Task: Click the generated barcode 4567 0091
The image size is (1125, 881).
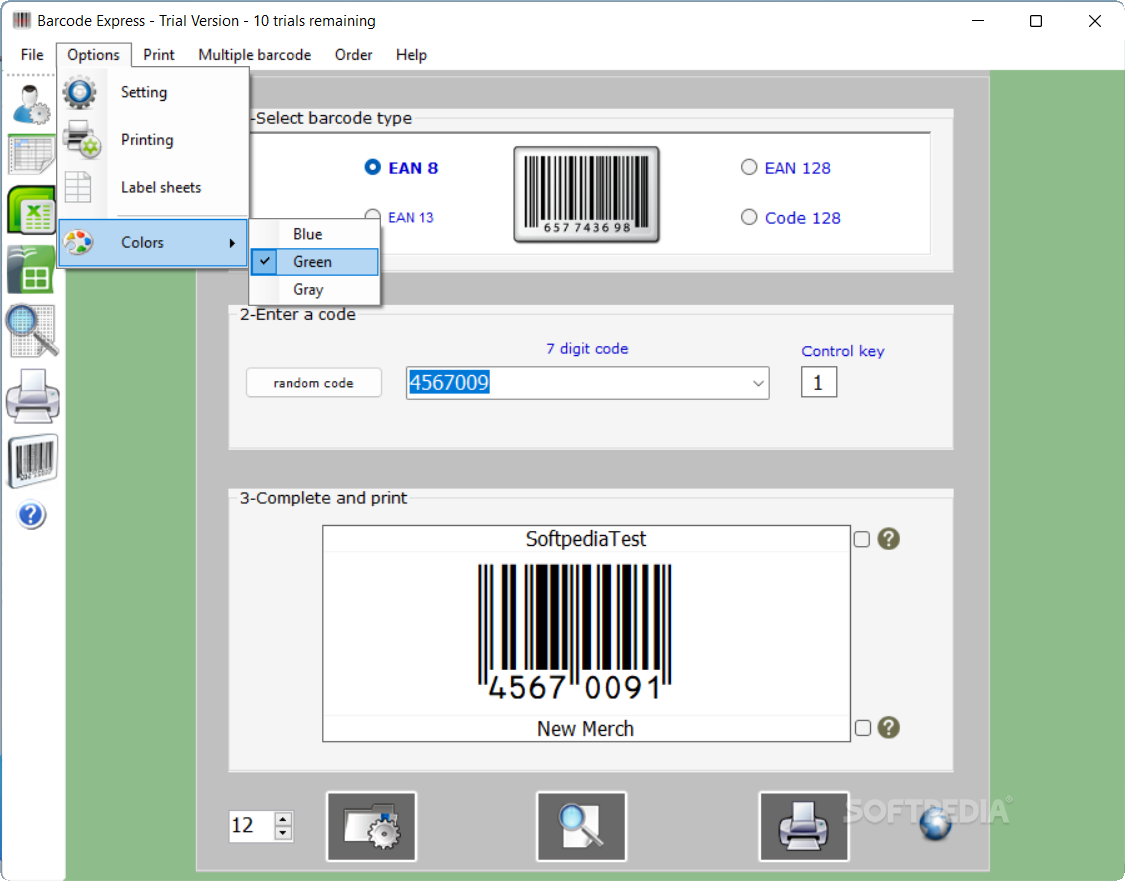Action: (x=575, y=632)
